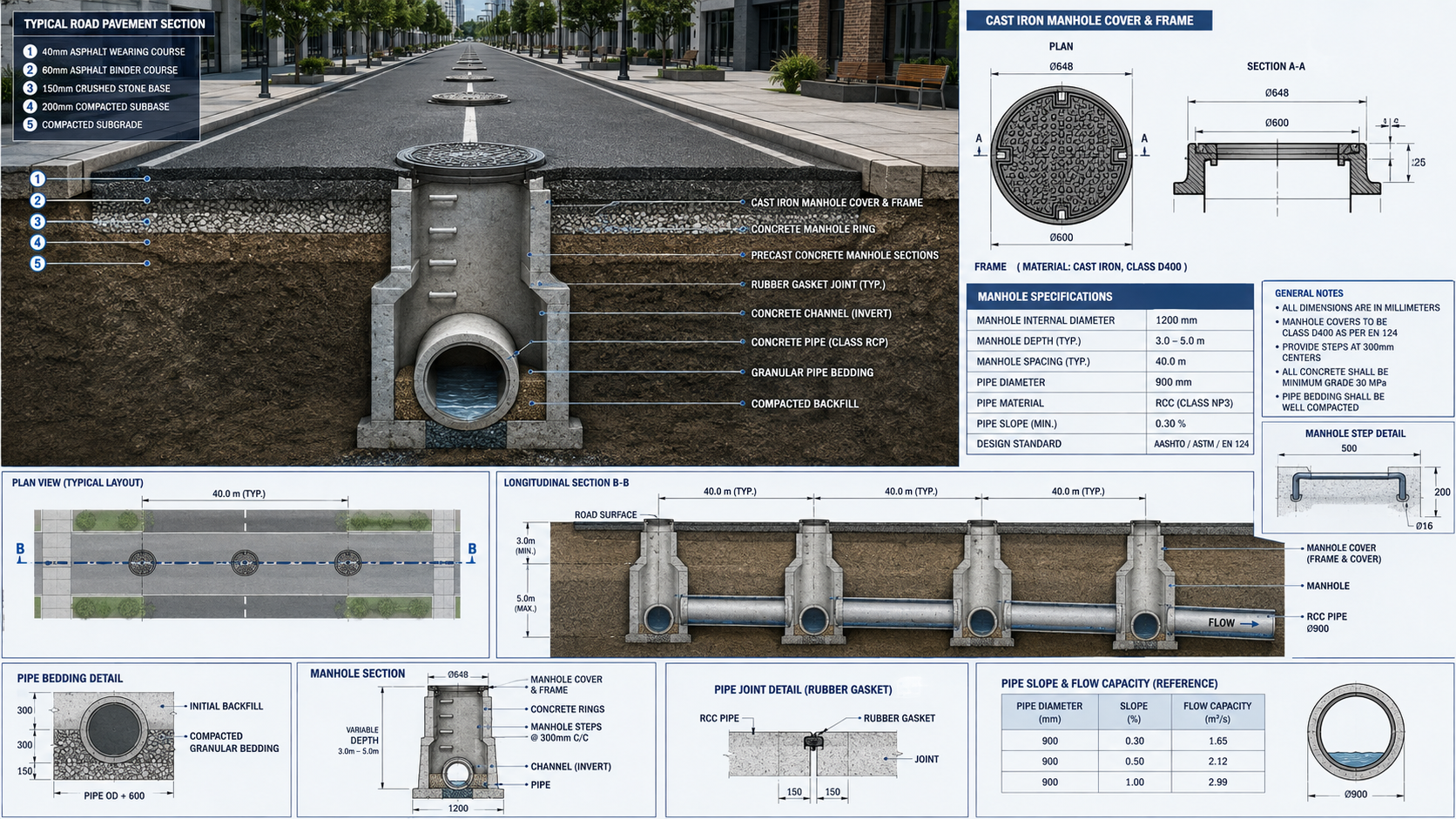Click the circular manhole cover plan drawing
The height and width of the screenshot is (819, 1456).
(1062, 155)
